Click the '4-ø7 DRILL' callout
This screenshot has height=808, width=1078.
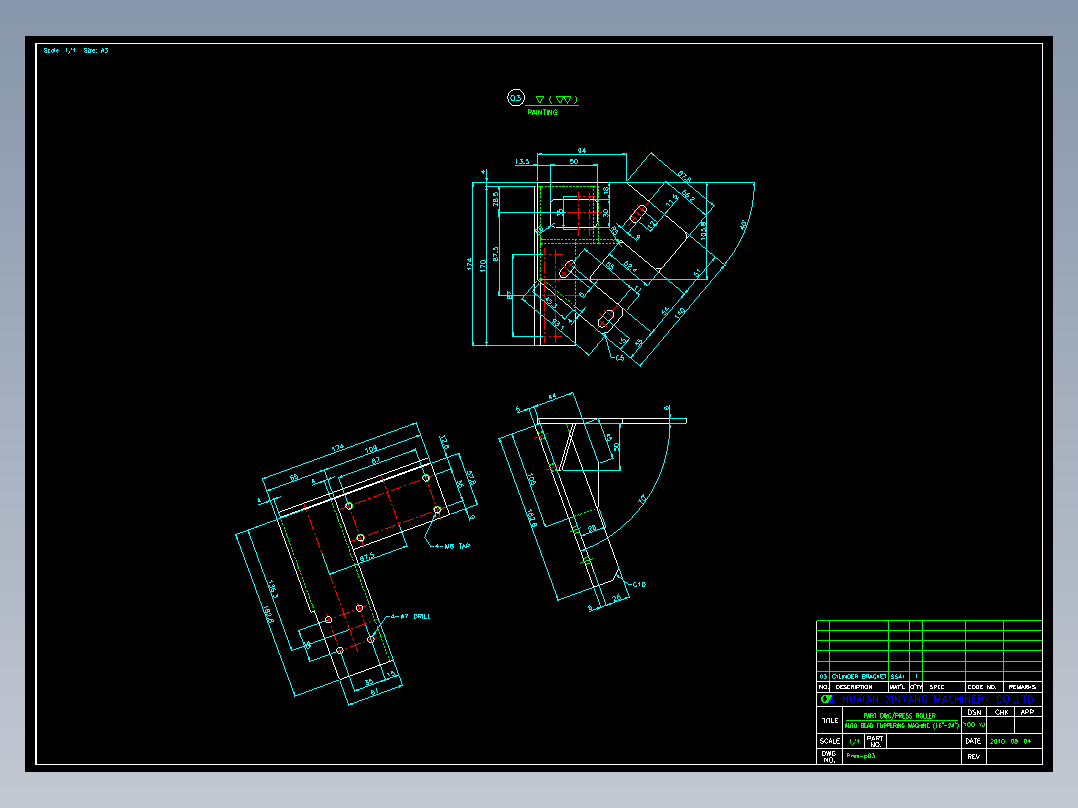[x=410, y=617]
